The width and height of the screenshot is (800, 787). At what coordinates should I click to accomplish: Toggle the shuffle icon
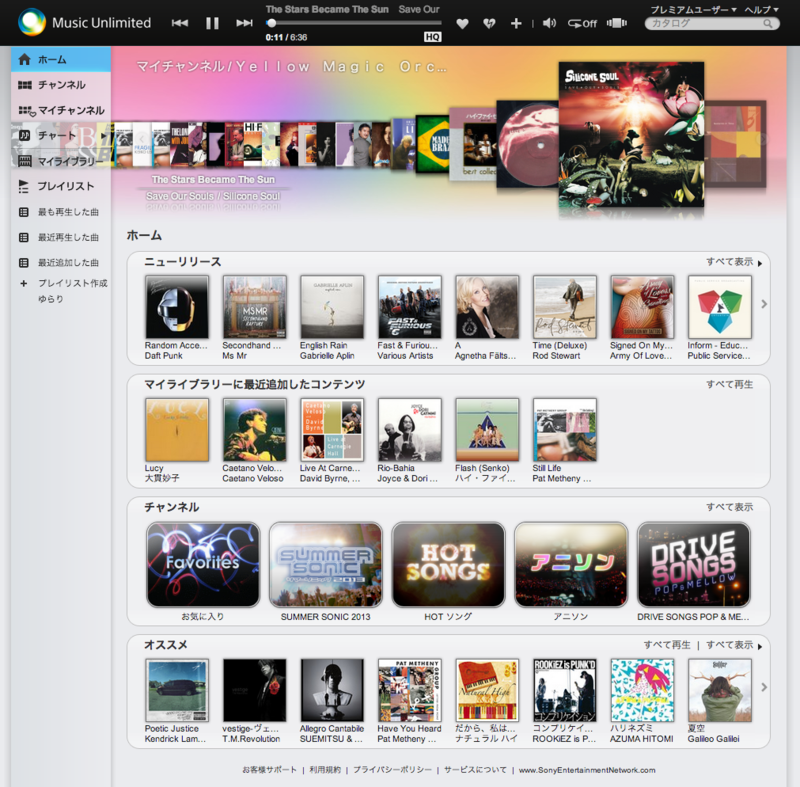coord(616,23)
